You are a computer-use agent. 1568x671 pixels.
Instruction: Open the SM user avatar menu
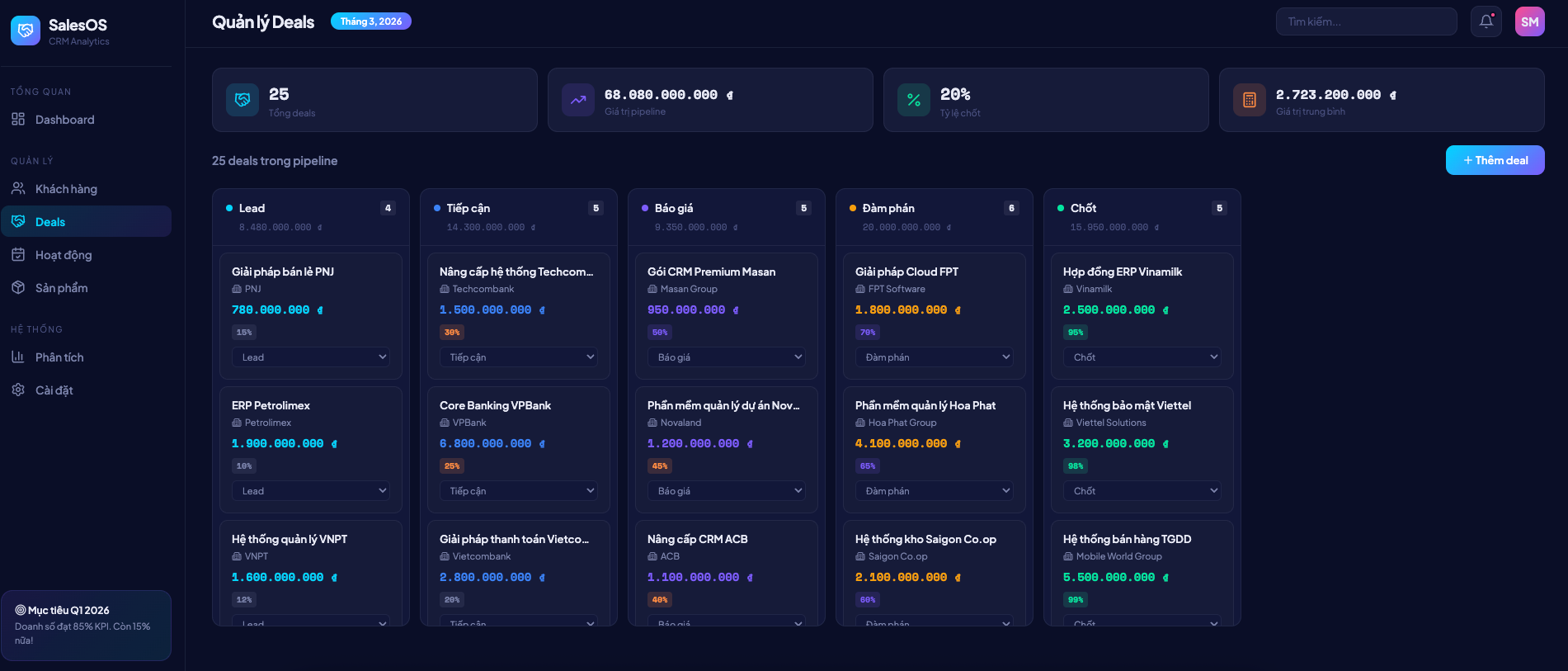pyautogui.click(x=1530, y=21)
